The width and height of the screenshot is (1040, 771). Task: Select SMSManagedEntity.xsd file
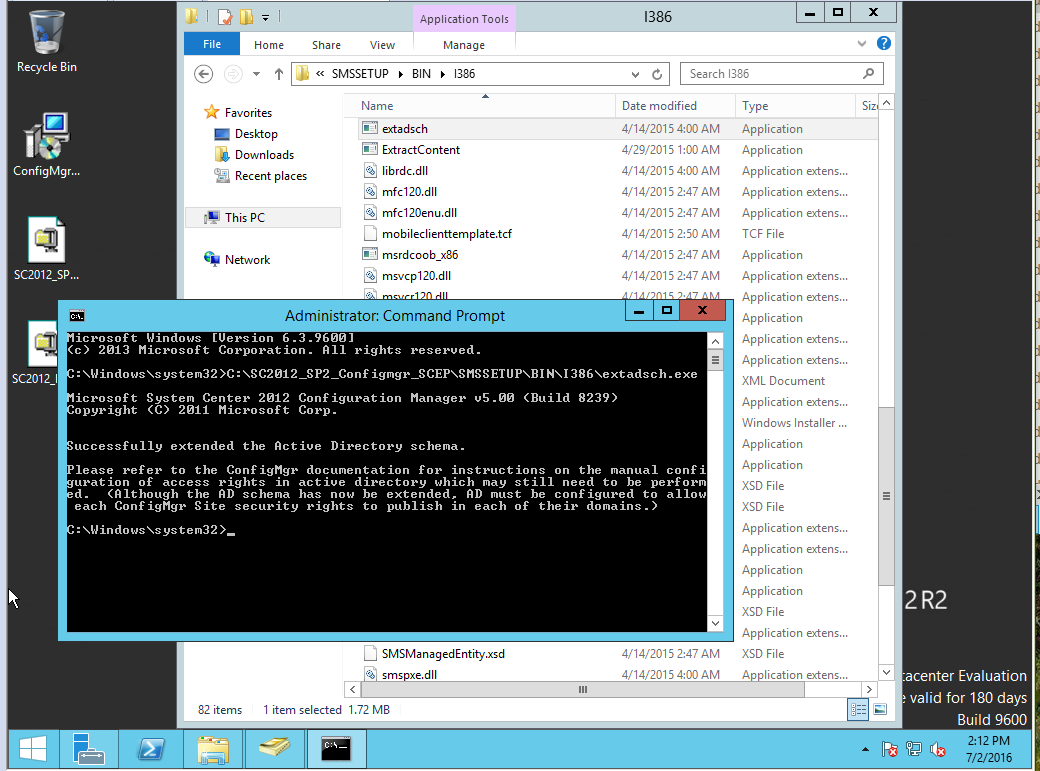click(443, 654)
